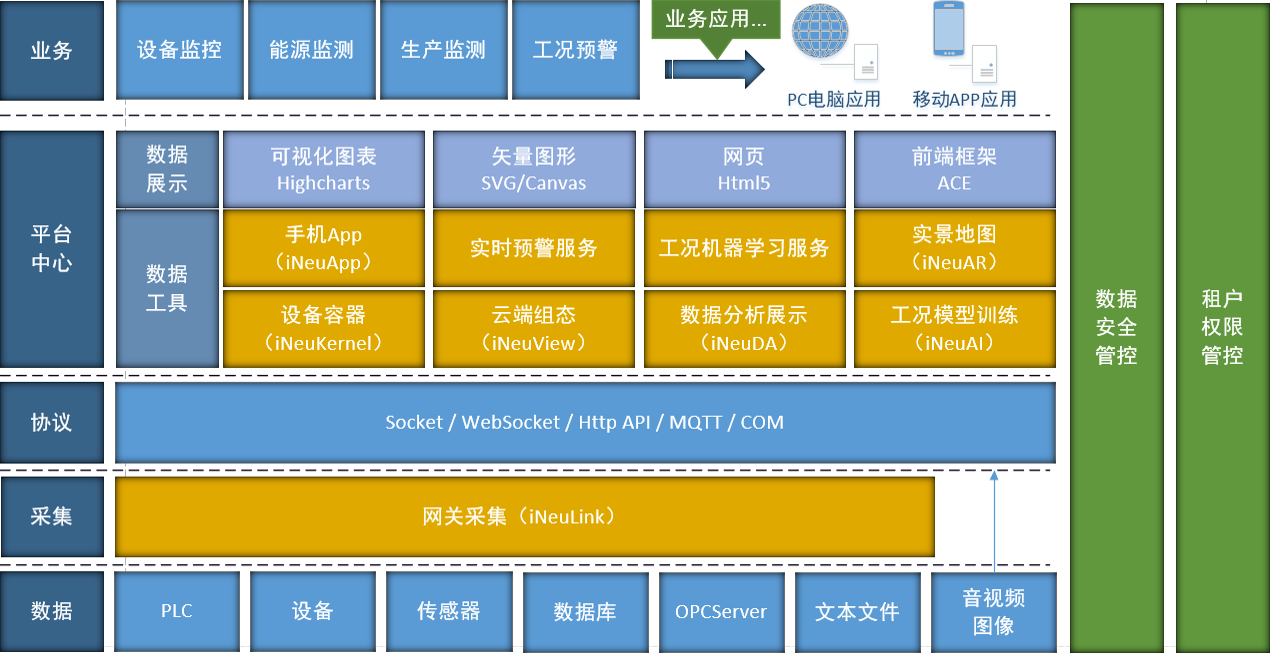Select the 文本文件 data source box

coord(857,611)
